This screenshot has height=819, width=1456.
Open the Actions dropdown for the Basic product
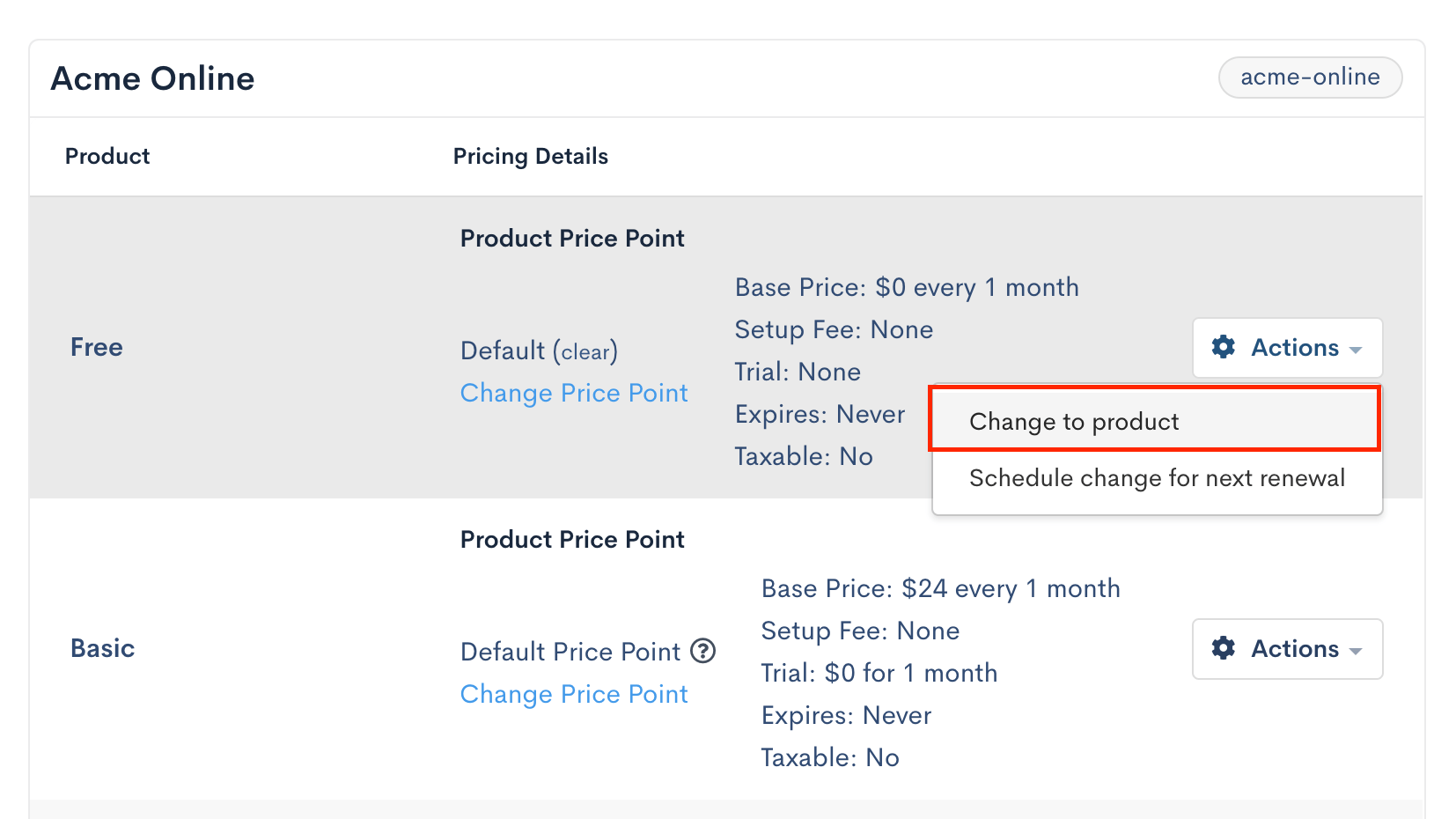[1287, 649]
